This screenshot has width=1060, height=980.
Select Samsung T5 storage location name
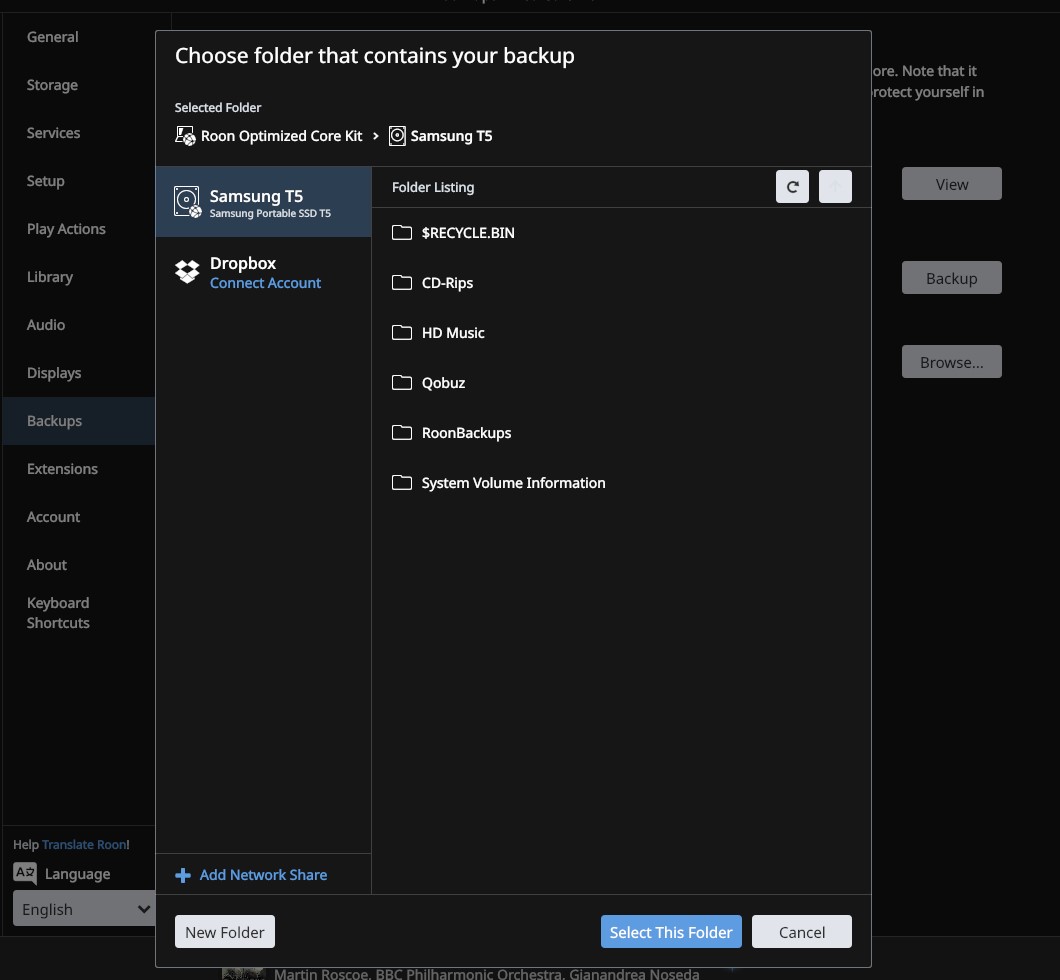point(256,196)
